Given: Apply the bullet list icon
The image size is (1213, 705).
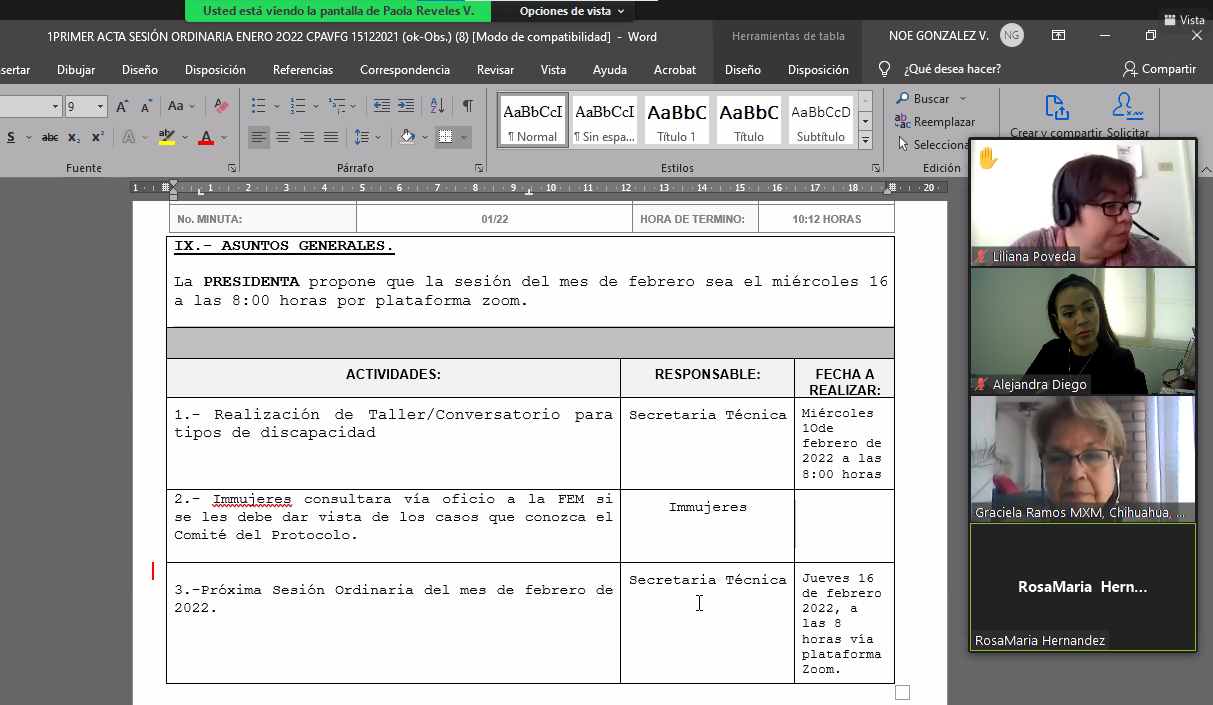Looking at the screenshot, I should coord(258,106).
